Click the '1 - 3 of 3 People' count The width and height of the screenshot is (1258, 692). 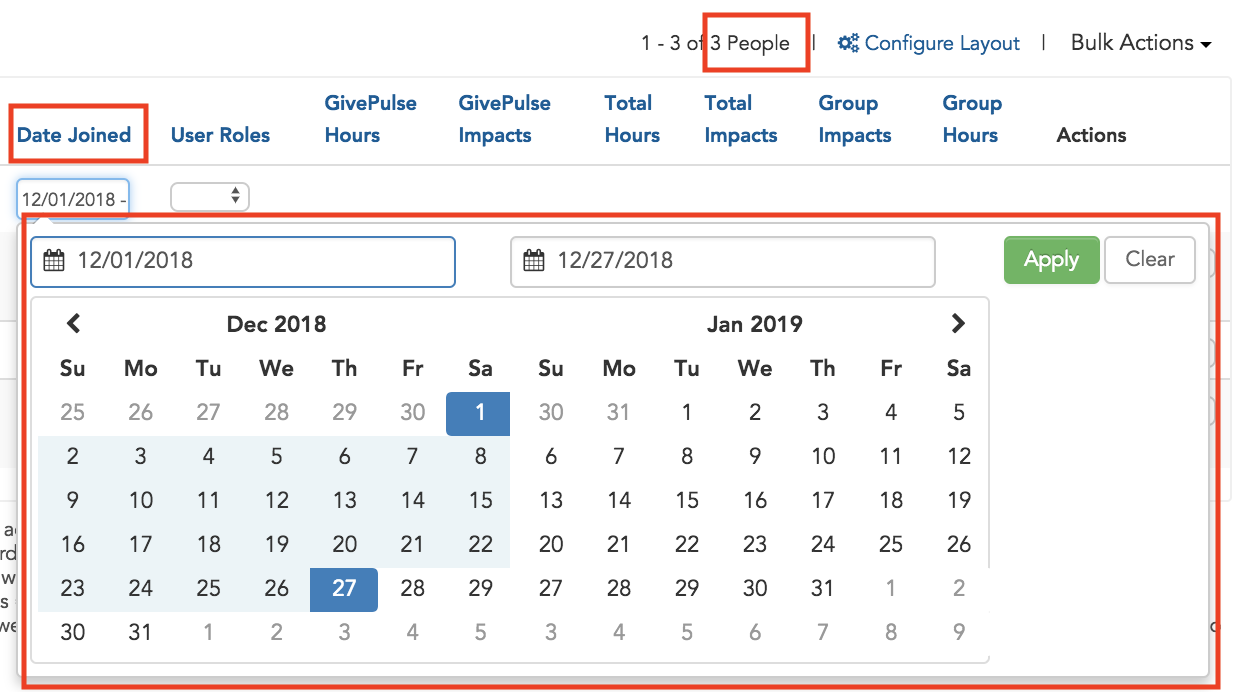click(x=715, y=44)
